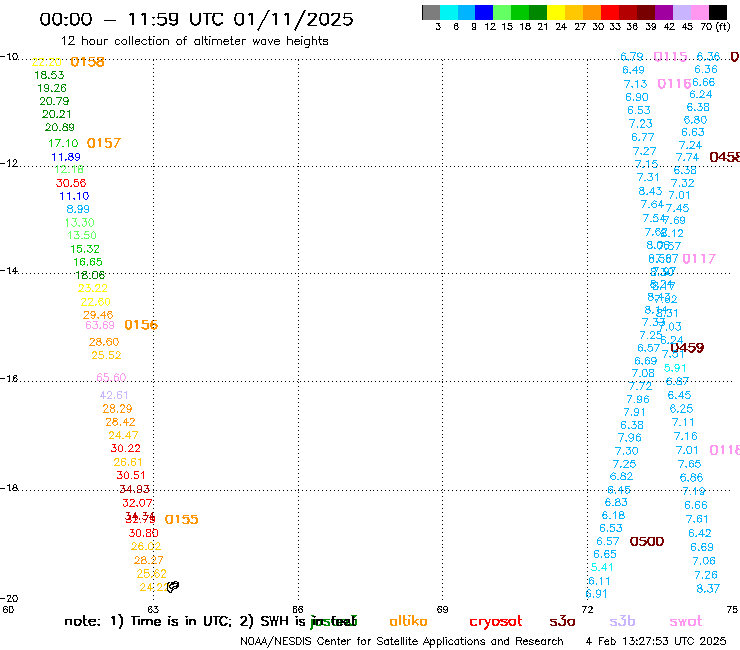Click the island outline near 24.22
740x650 pixels.
point(173,586)
